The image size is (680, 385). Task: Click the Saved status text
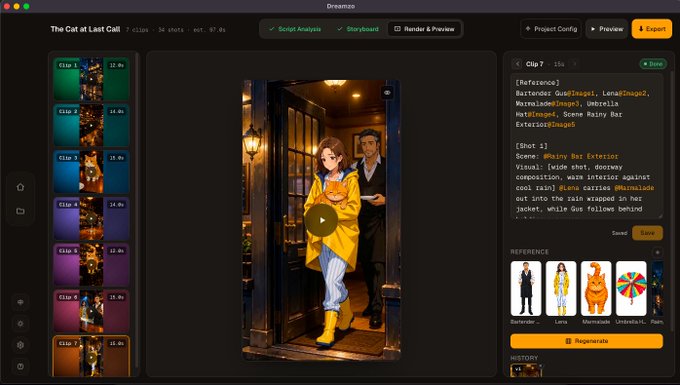pos(619,233)
